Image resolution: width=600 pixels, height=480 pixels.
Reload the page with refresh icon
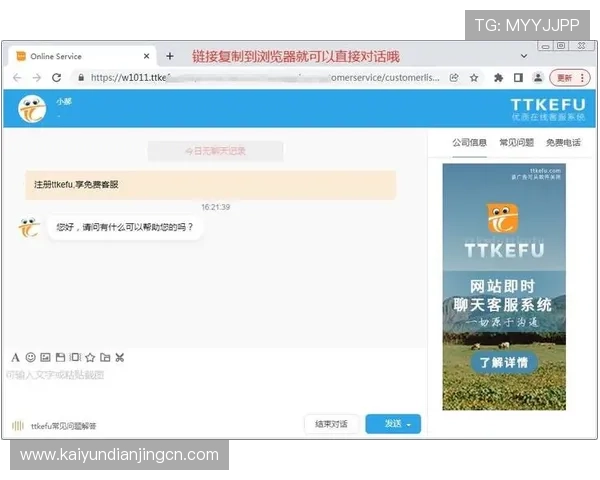57,78
